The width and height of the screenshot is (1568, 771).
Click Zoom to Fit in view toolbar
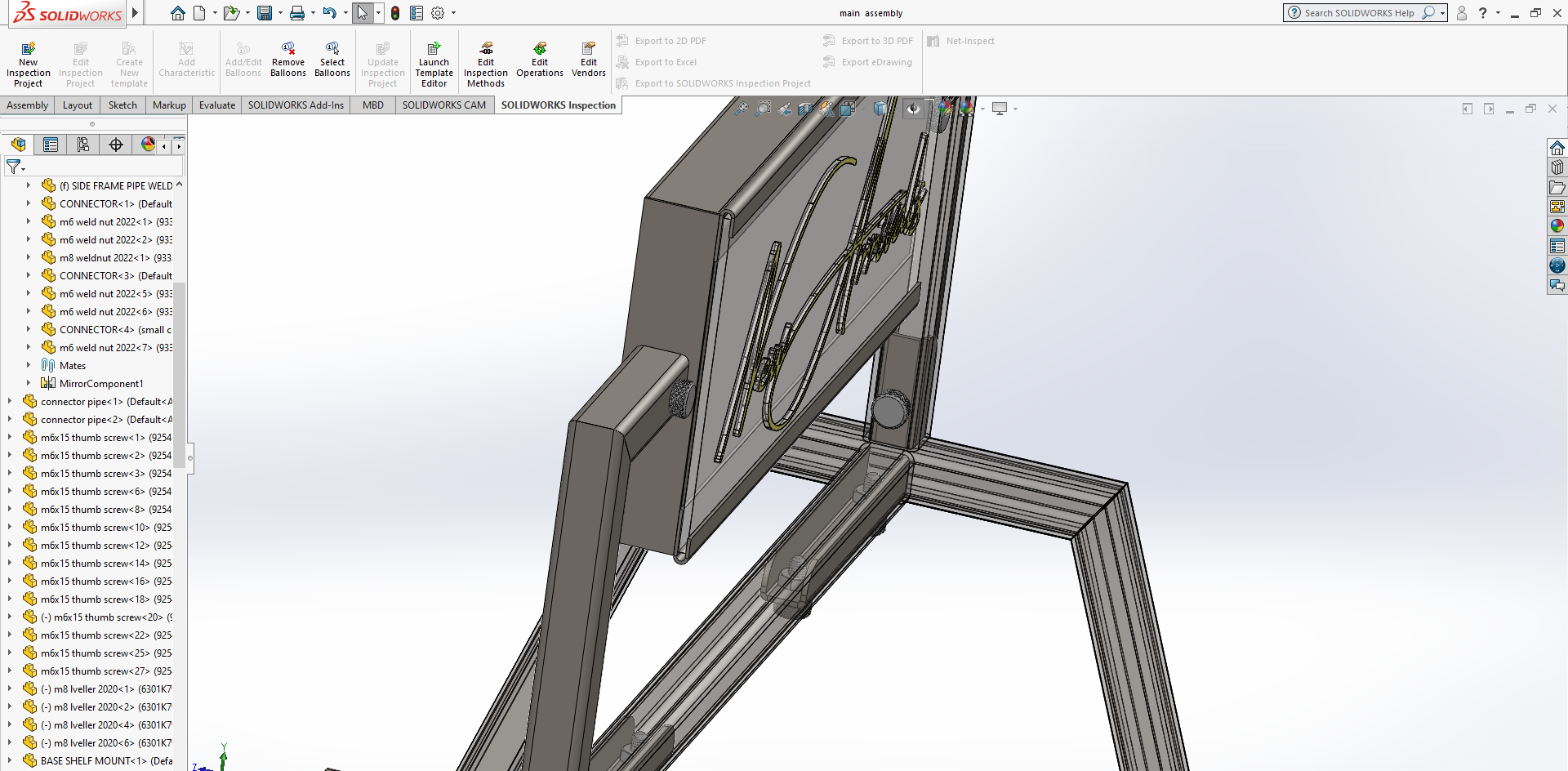coord(741,109)
